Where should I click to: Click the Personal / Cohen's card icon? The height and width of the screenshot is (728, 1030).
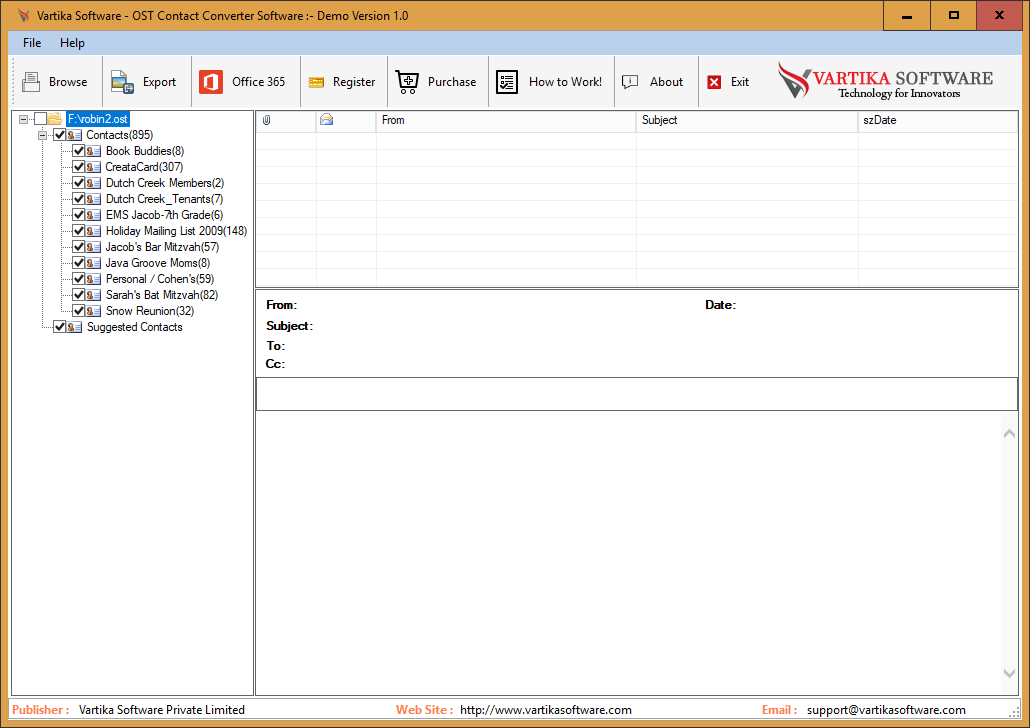coord(93,279)
